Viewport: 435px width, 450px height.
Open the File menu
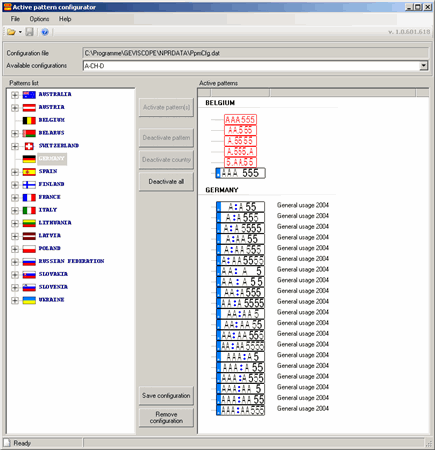coord(15,19)
